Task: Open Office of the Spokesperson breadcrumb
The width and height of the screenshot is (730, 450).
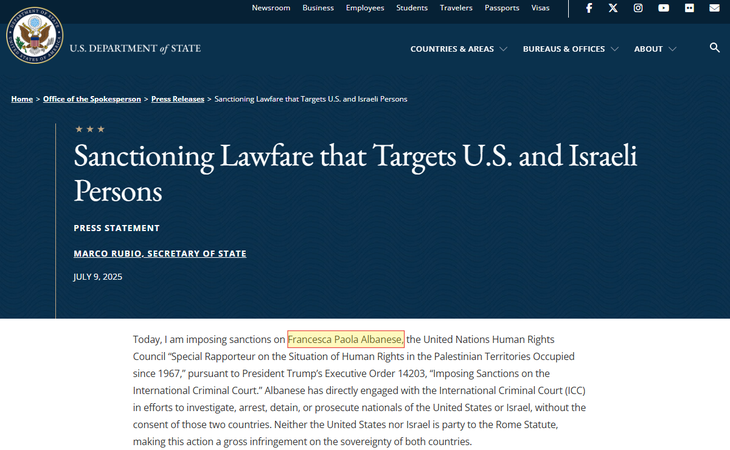Action: point(92,99)
